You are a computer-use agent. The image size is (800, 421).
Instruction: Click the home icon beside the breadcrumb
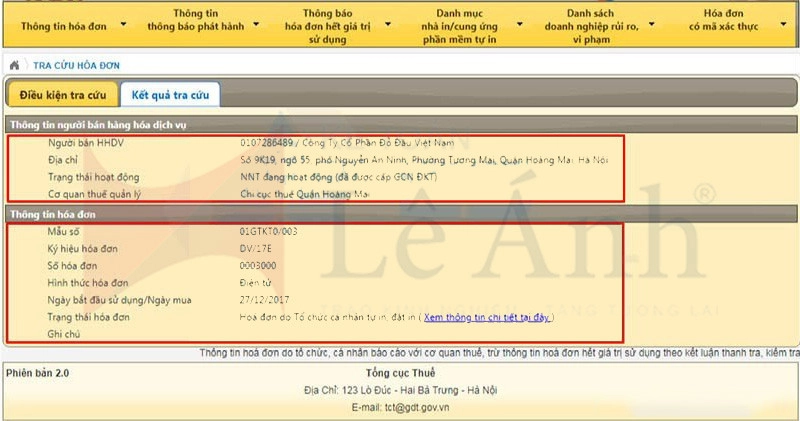[14, 65]
